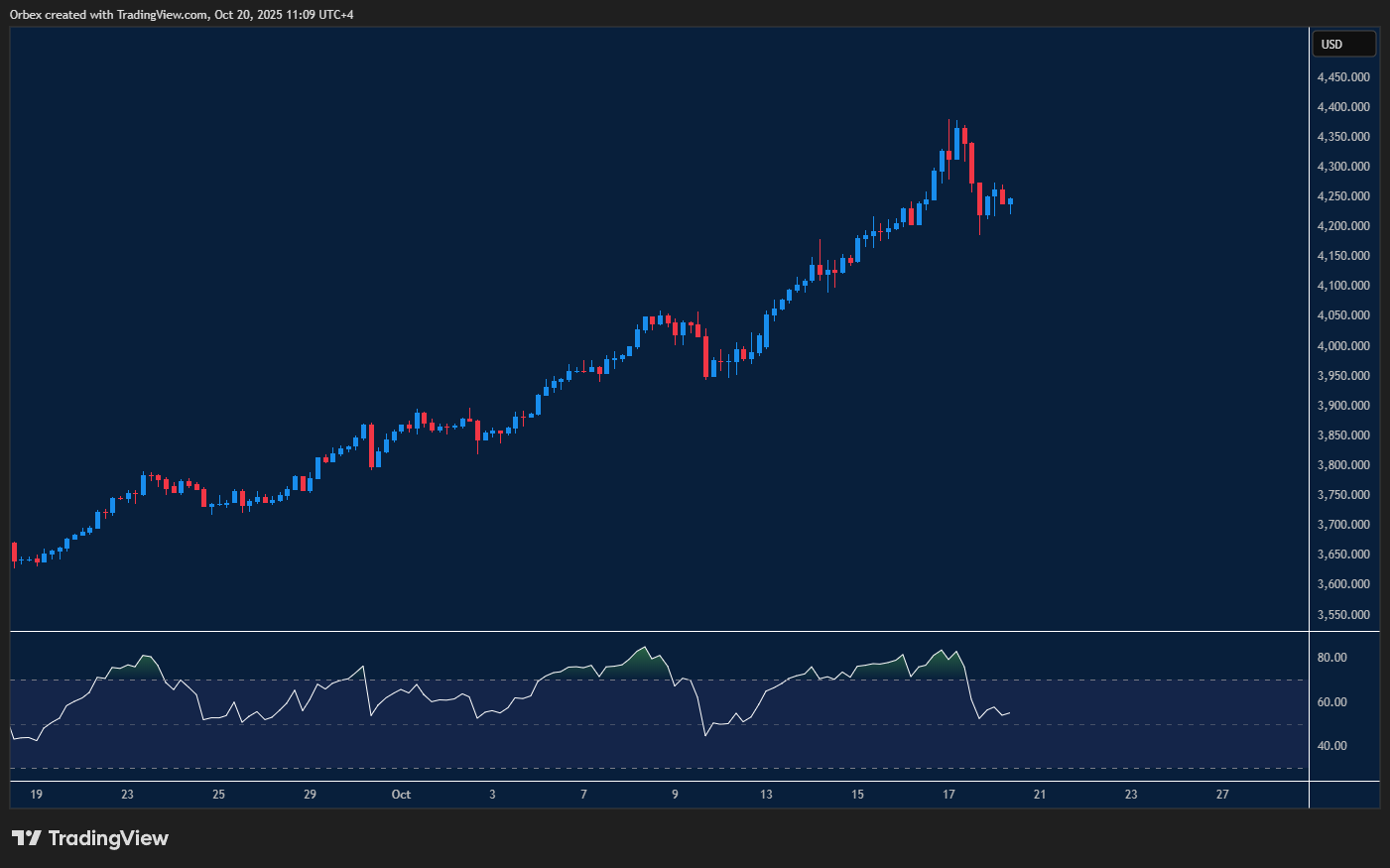Select the Oct label on time axis

[401, 795]
